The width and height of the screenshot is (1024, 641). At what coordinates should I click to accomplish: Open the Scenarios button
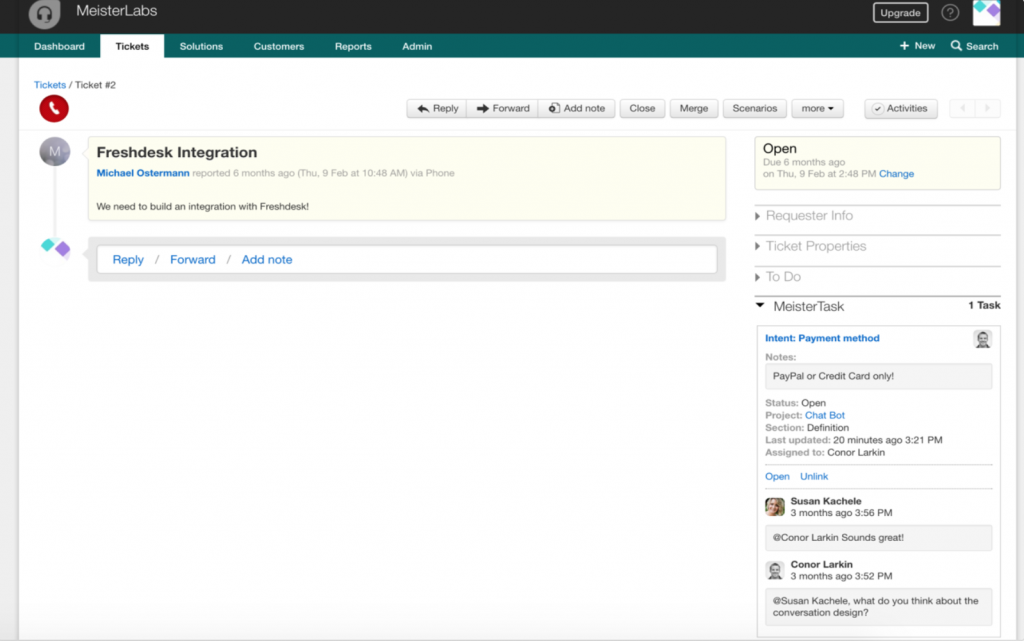click(x=754, y=108)
